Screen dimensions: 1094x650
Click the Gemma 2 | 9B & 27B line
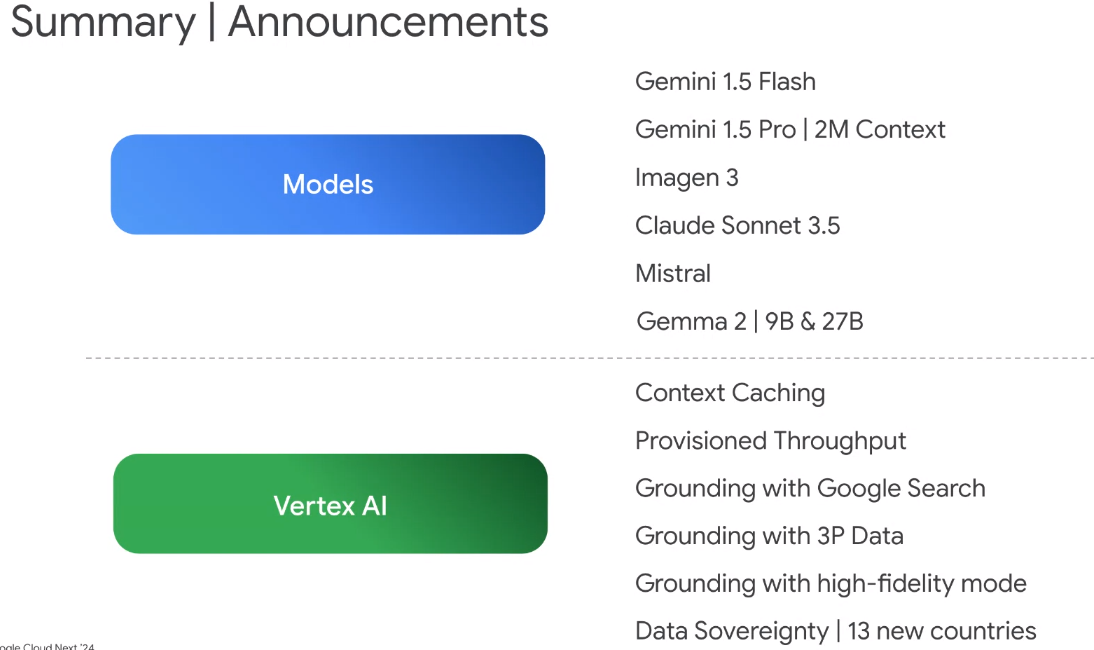(x=749, y=322)
